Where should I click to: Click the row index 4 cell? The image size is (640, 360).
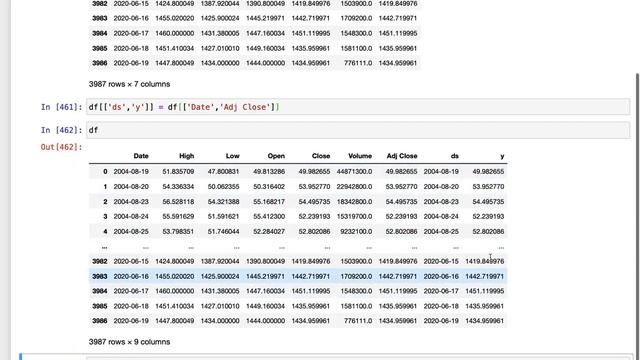point(105,231)
